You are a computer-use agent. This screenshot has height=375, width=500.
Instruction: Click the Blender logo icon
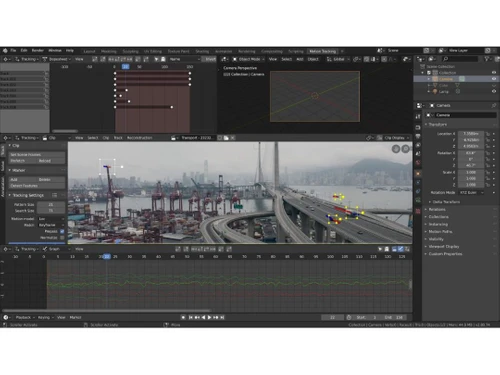pos(5,51)
